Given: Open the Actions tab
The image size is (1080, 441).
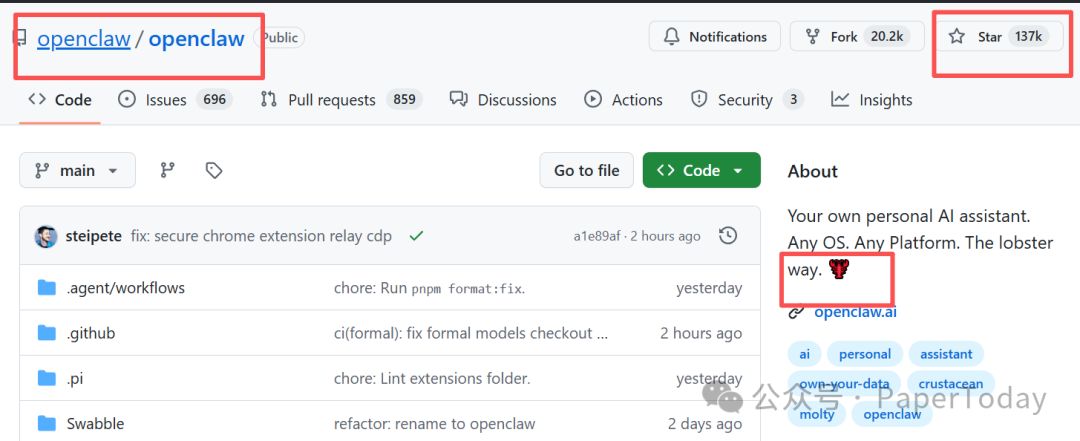Looking at the screenshot, I should (x=623, y=100).
